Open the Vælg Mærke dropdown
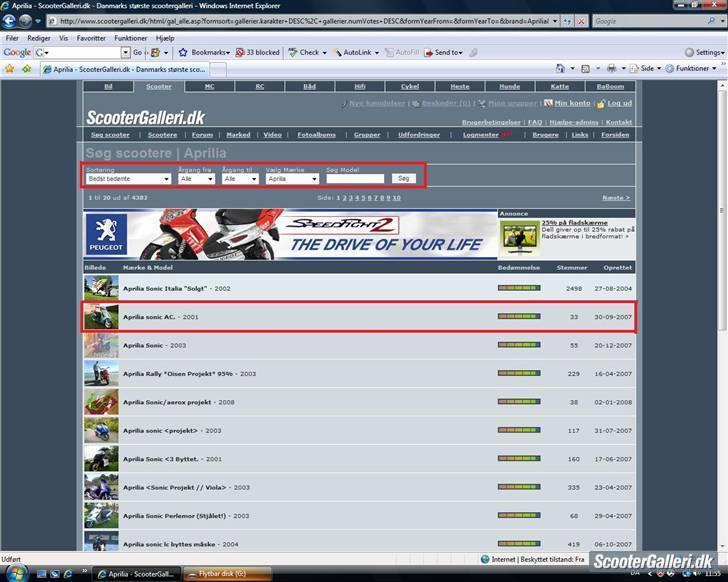 click(x=292, y=178)
